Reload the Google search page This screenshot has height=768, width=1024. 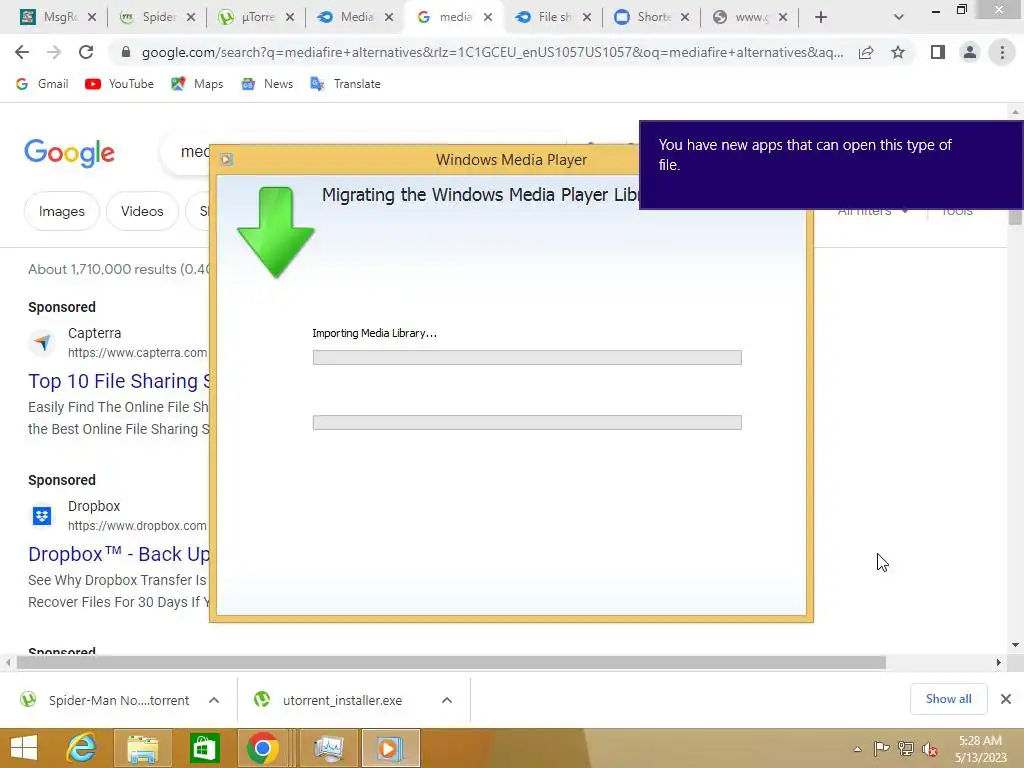(86, 52)
